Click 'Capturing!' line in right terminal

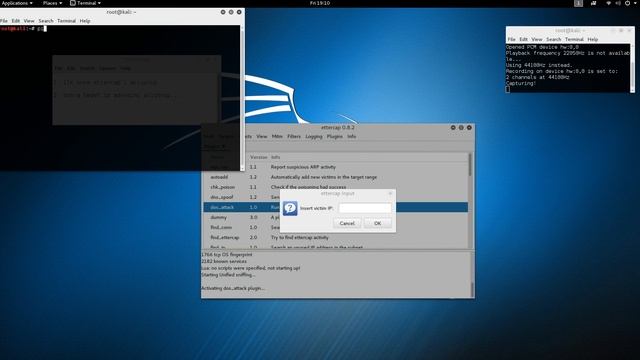[x=521, y=83]
